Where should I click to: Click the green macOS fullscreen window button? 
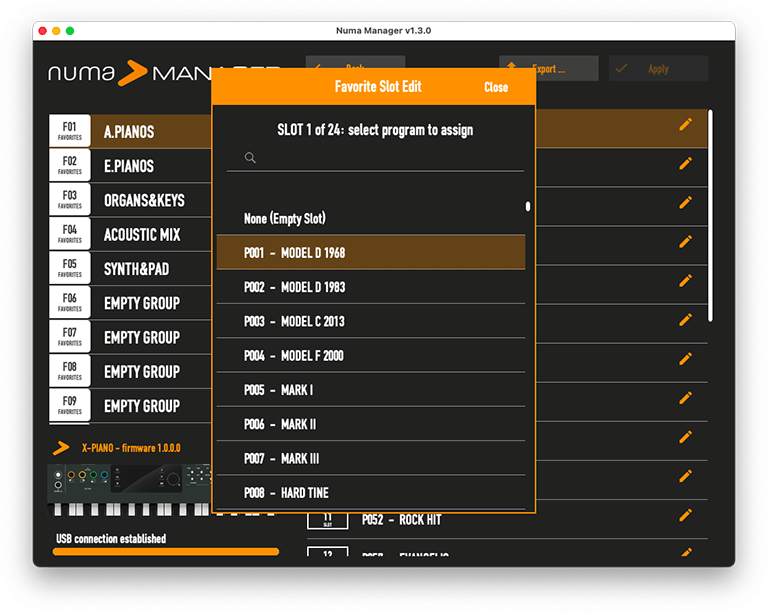[x=70, y=31]
